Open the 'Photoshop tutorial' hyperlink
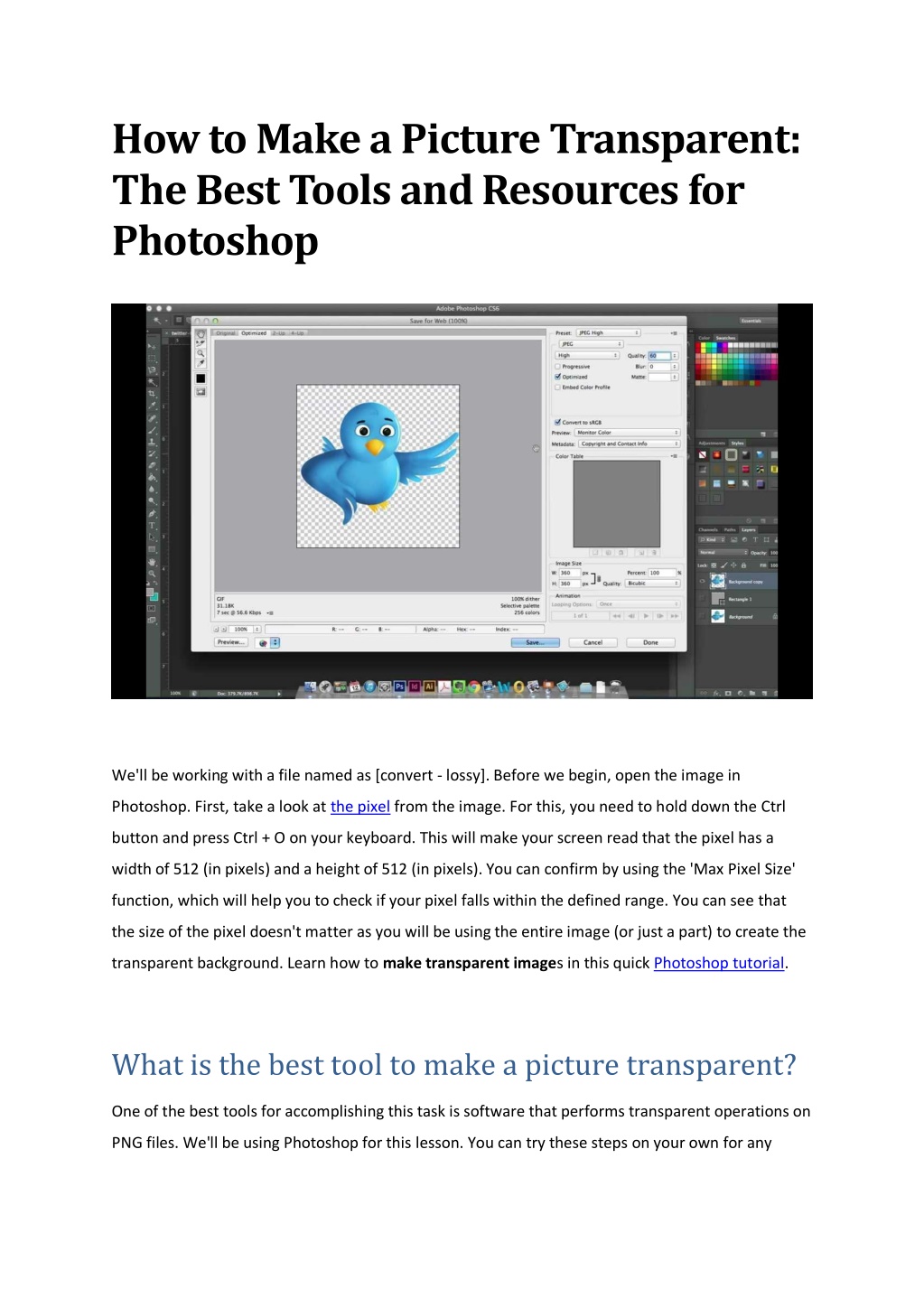Viewport: 924px width, 1308px height. (719, 963)
